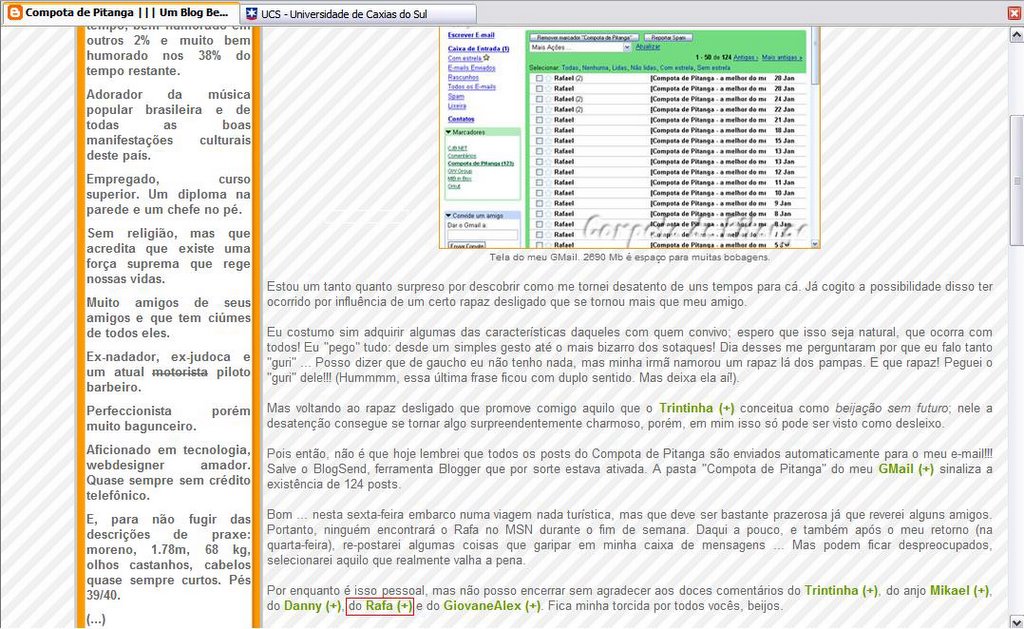
Task: Click 'Escrever E-mail' in the Gmail image
Action: pos(471,35)
